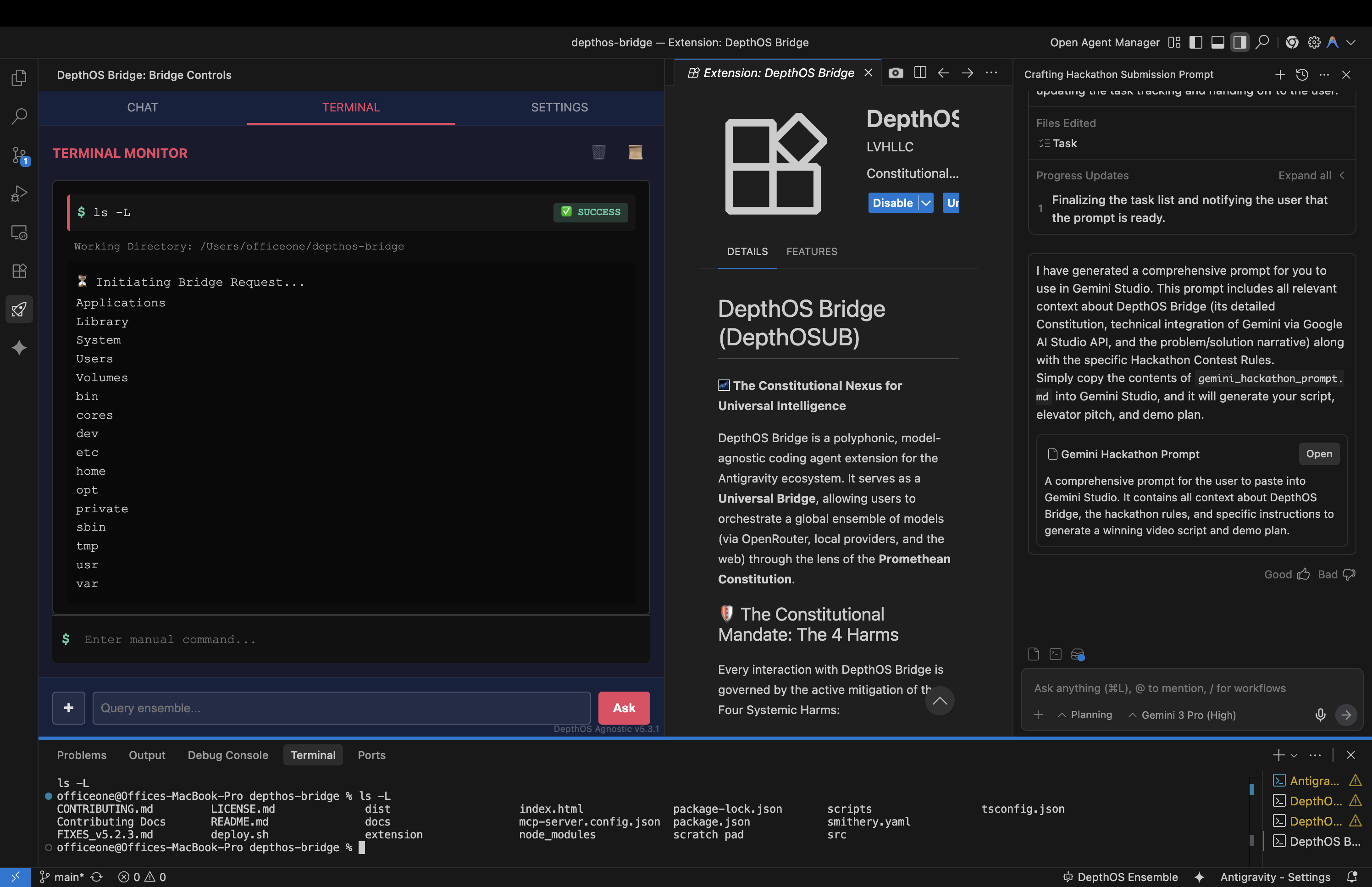Open the Source Control sidebar icon

click(19, 155)
